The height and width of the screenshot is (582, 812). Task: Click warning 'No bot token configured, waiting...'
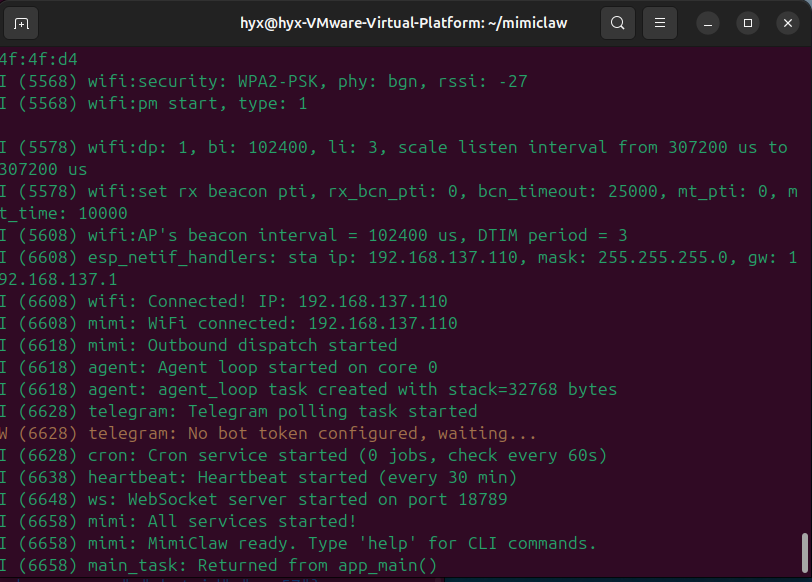coord(362,433)
